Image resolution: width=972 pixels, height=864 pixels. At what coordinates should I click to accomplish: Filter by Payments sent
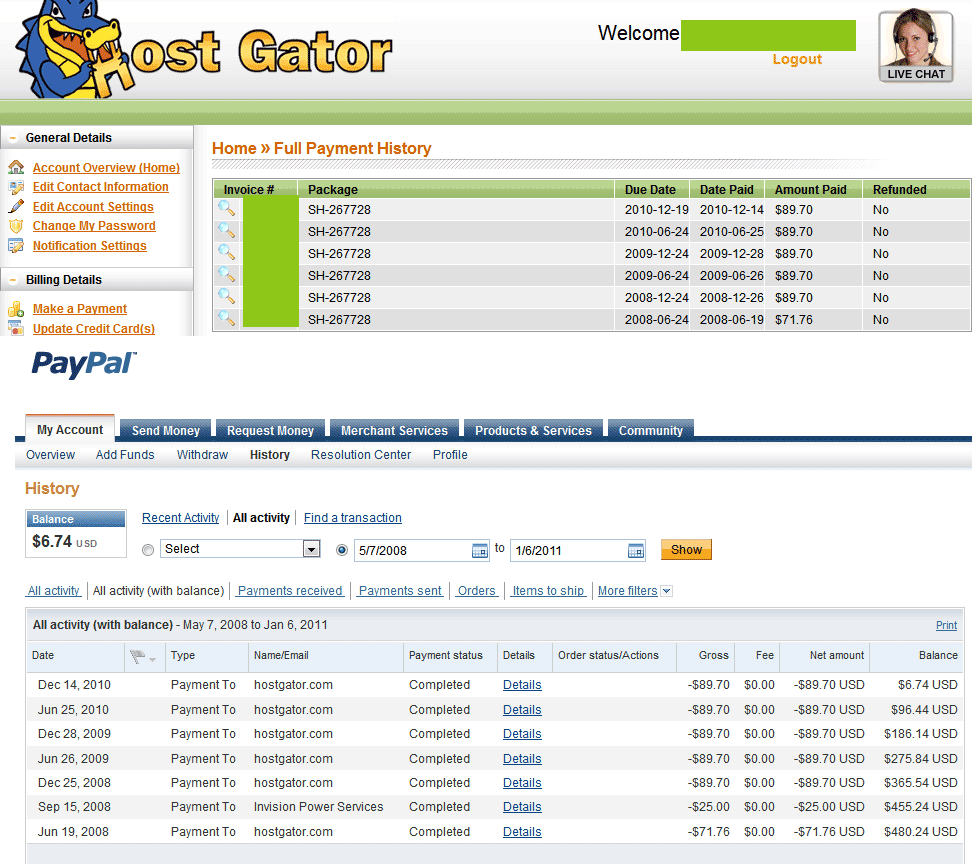click(x=400, y=591)
